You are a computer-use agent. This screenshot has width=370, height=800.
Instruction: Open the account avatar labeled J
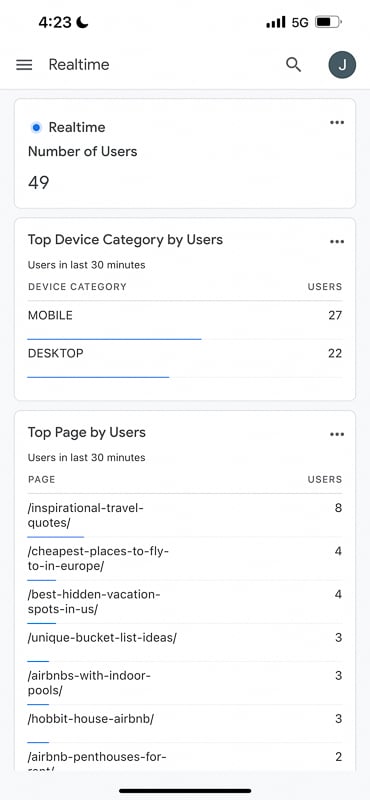tap(342, 65)
